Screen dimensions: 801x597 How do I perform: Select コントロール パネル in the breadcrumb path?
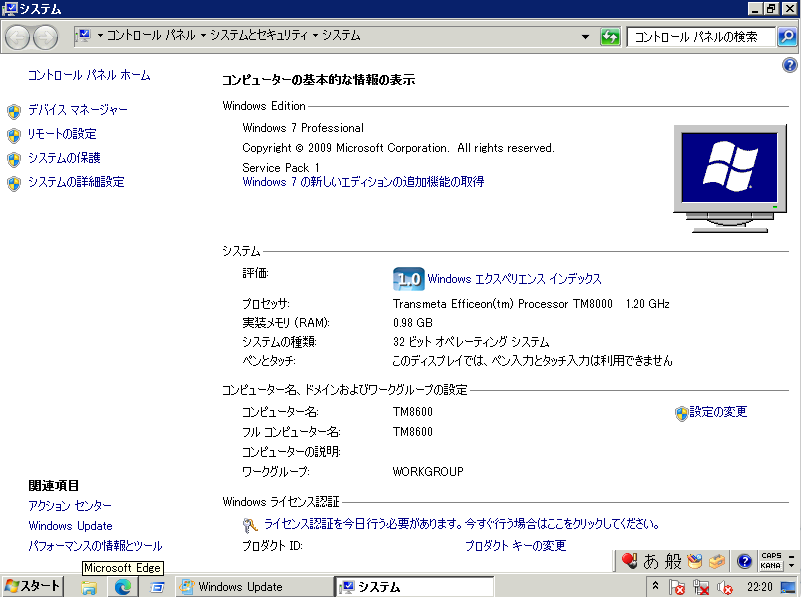[151, 35]
